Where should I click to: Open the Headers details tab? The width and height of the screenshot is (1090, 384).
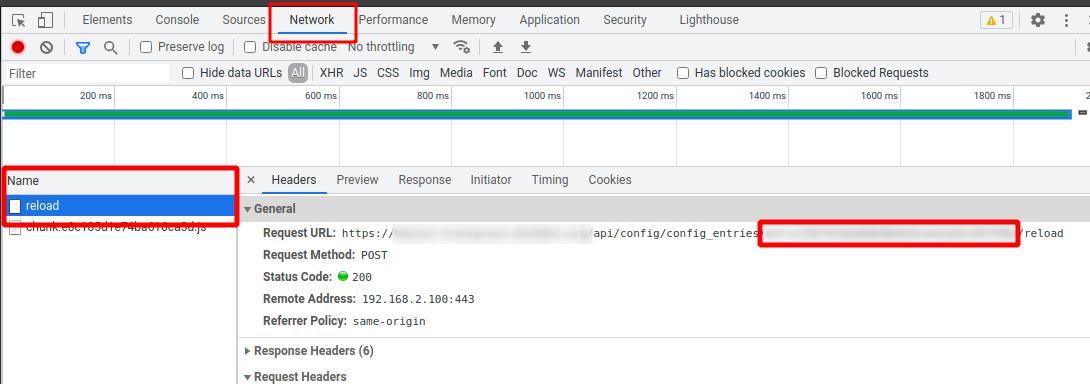tap(293, 179)
